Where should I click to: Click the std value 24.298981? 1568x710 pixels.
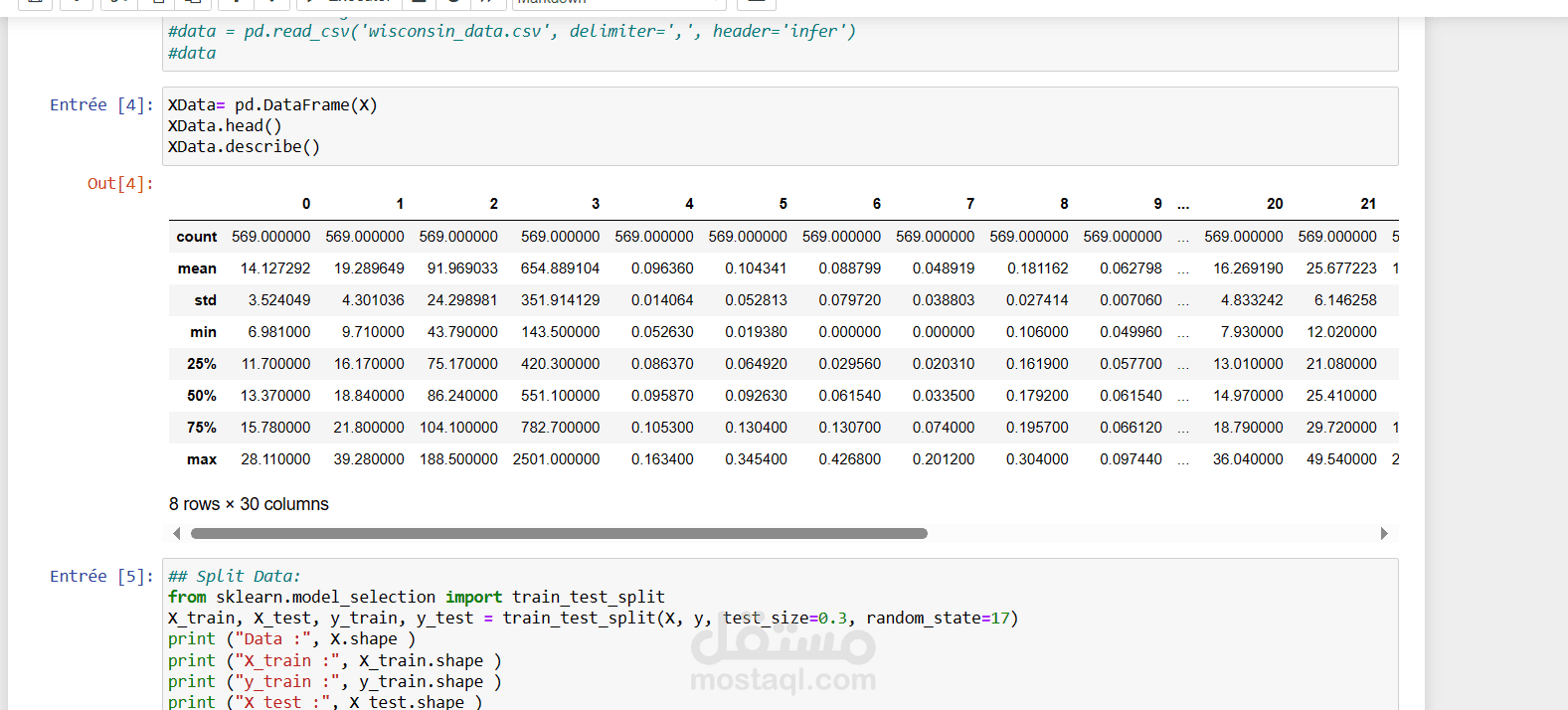point(462,300)
